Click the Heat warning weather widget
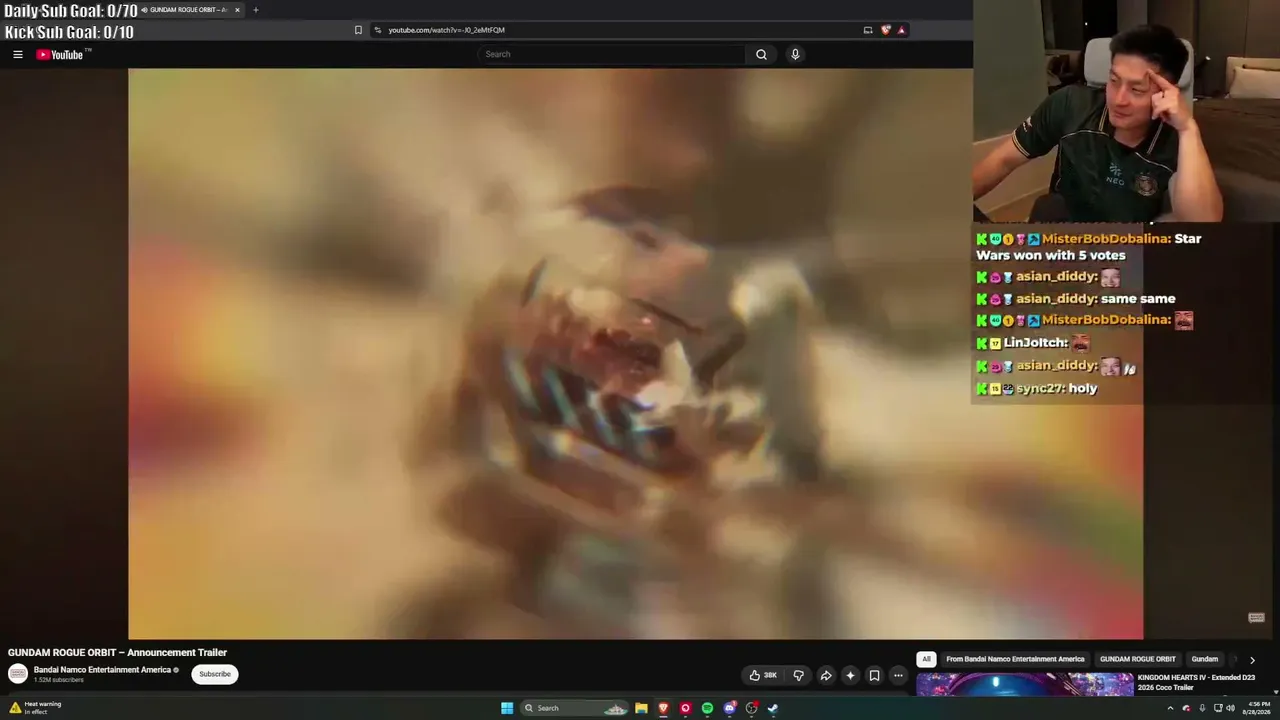 (35, 707)
